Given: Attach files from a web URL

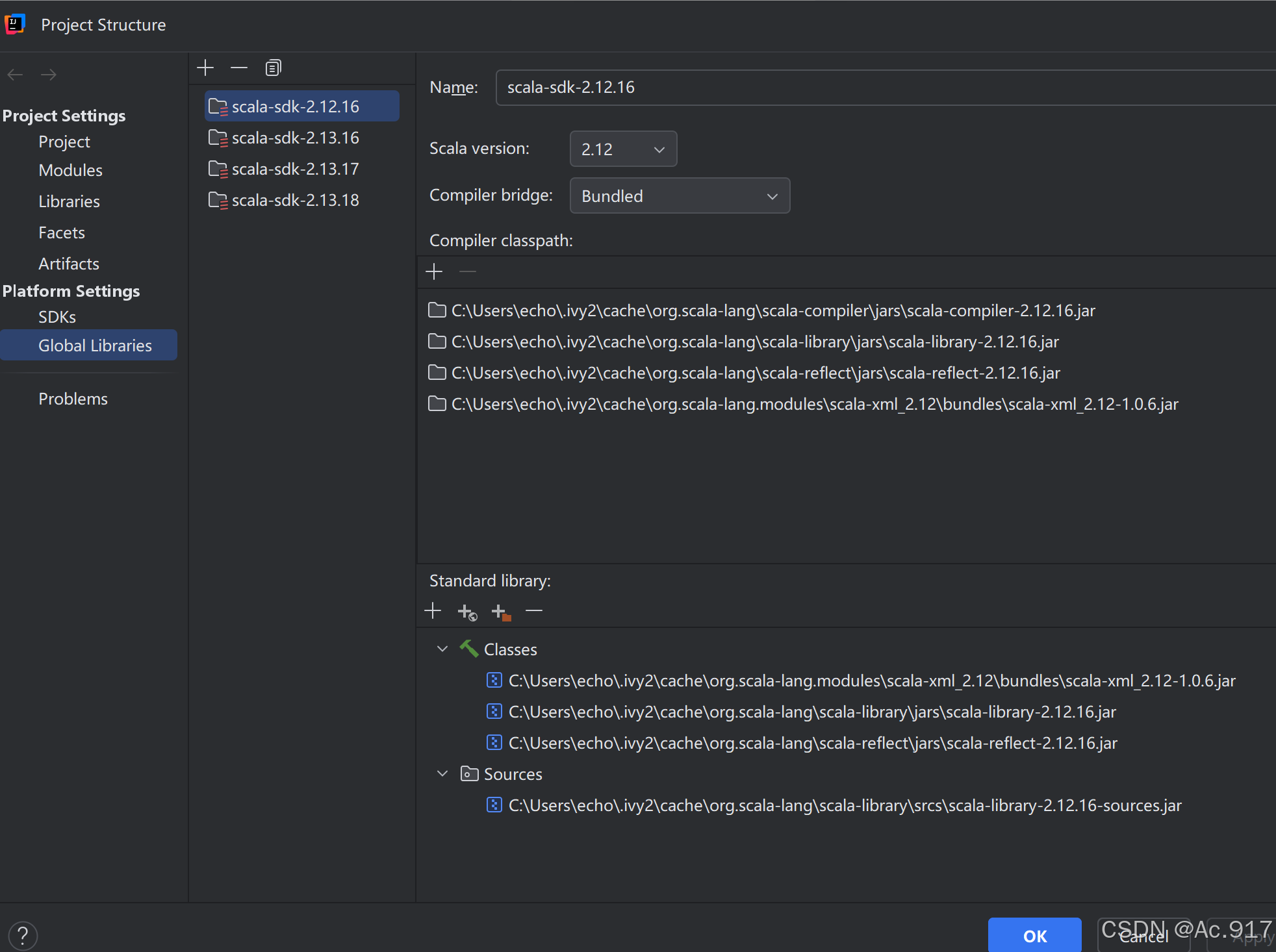Looking at the screenshot, I should point(466,611).
